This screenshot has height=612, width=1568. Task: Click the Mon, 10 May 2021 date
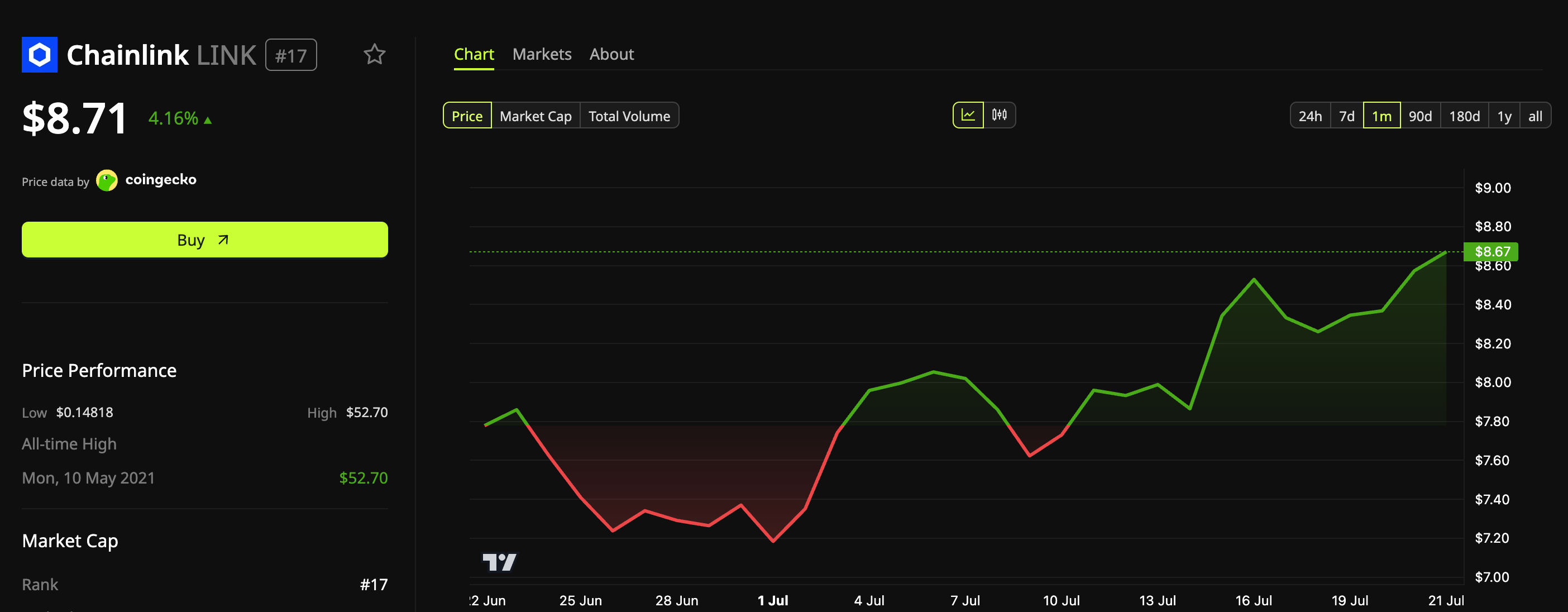pyautogui.click(x=88, y=478)
